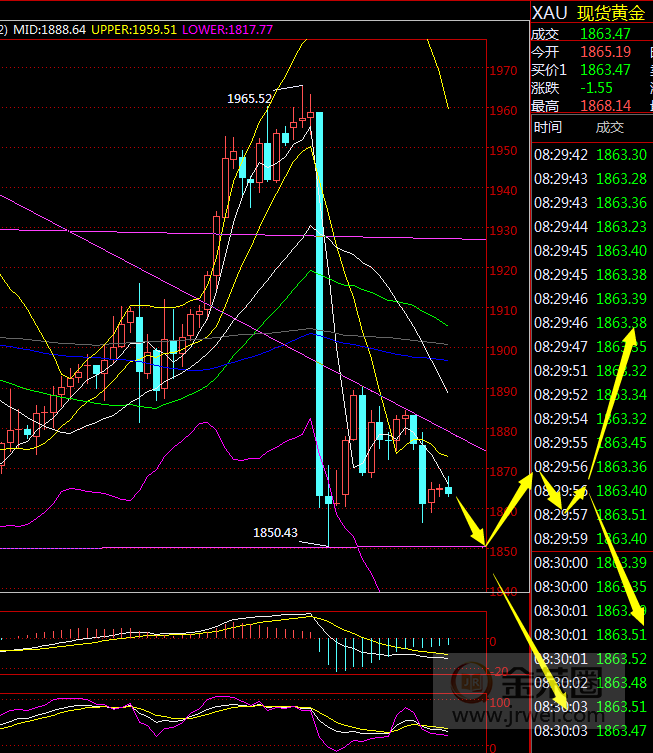Image resolution: width=653 pixels, height=753 pixels.
Task: Select tick price 1863.40 at 08:29:45
Action: [x=622, y=251]
